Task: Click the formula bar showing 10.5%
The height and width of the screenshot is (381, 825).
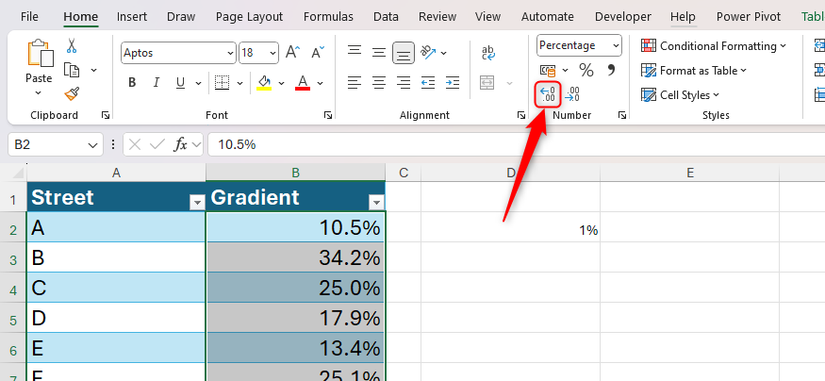Action: coord(516,145)
